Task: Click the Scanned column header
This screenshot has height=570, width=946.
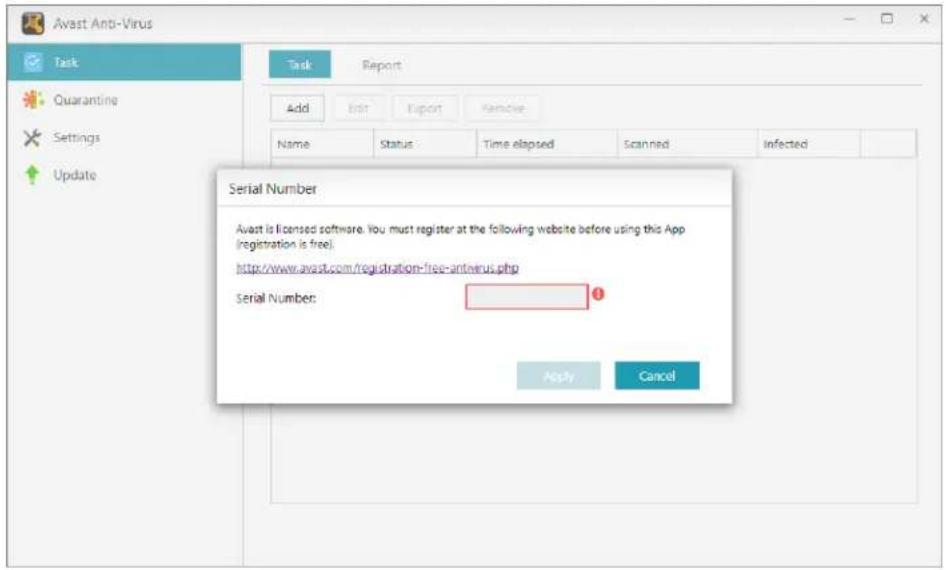Action: [x=687, y=144]
